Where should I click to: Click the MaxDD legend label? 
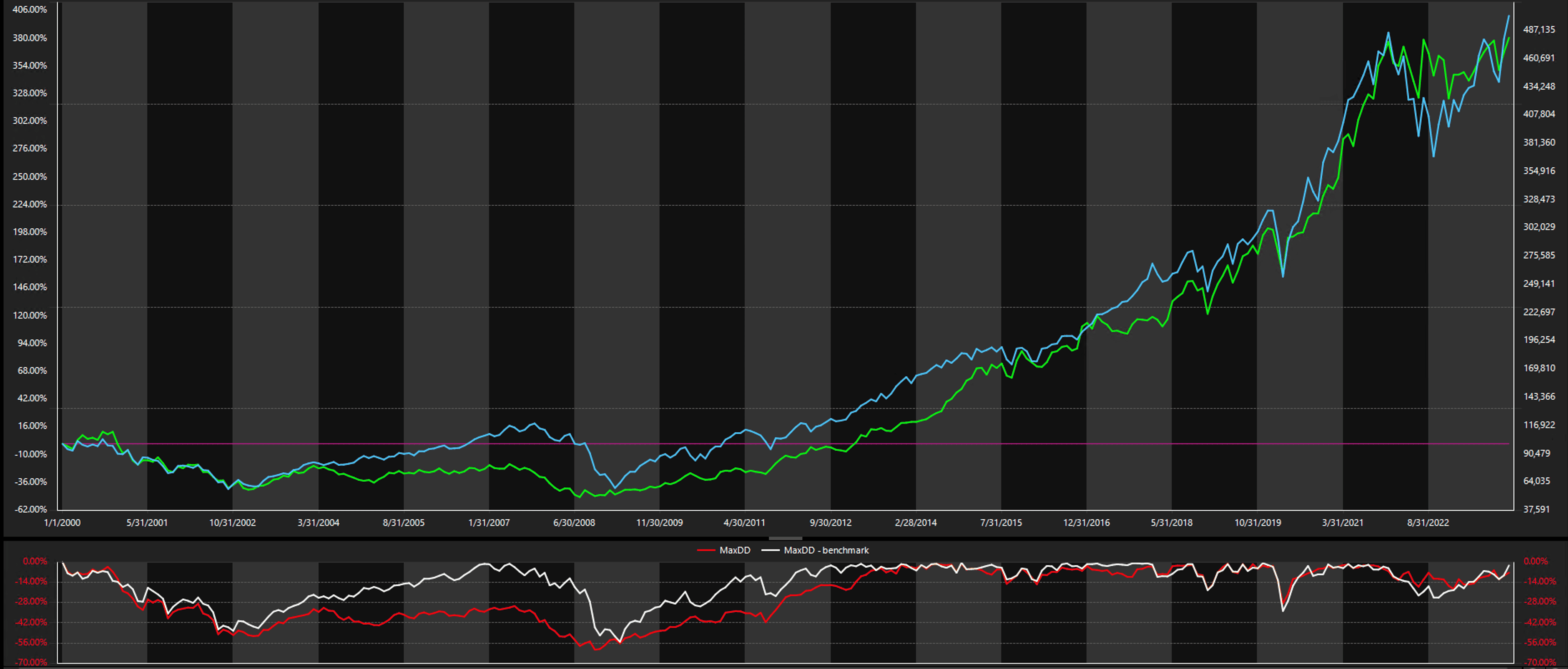(x=735, y=550)
